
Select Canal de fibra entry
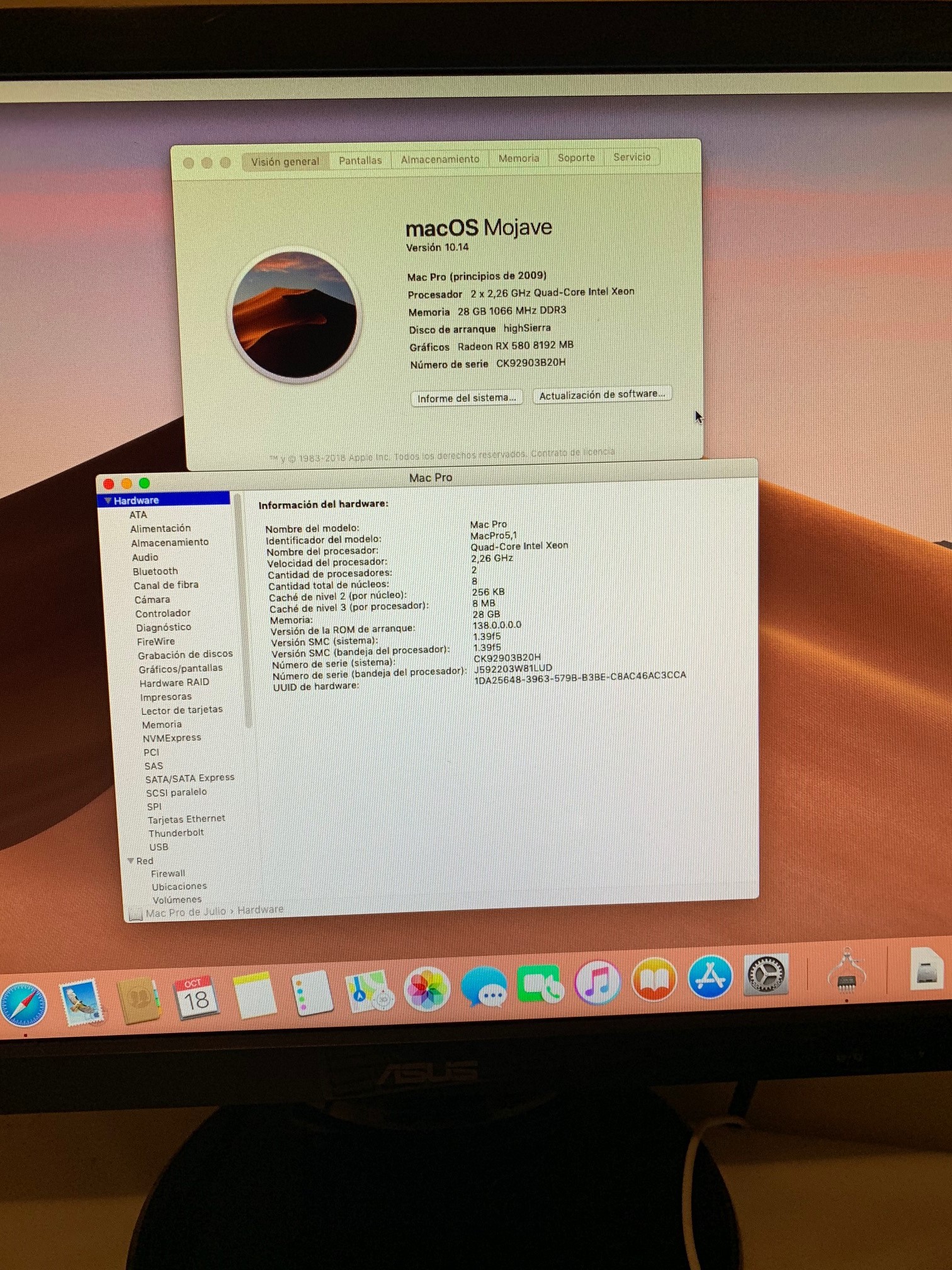(x=166, y=585)
